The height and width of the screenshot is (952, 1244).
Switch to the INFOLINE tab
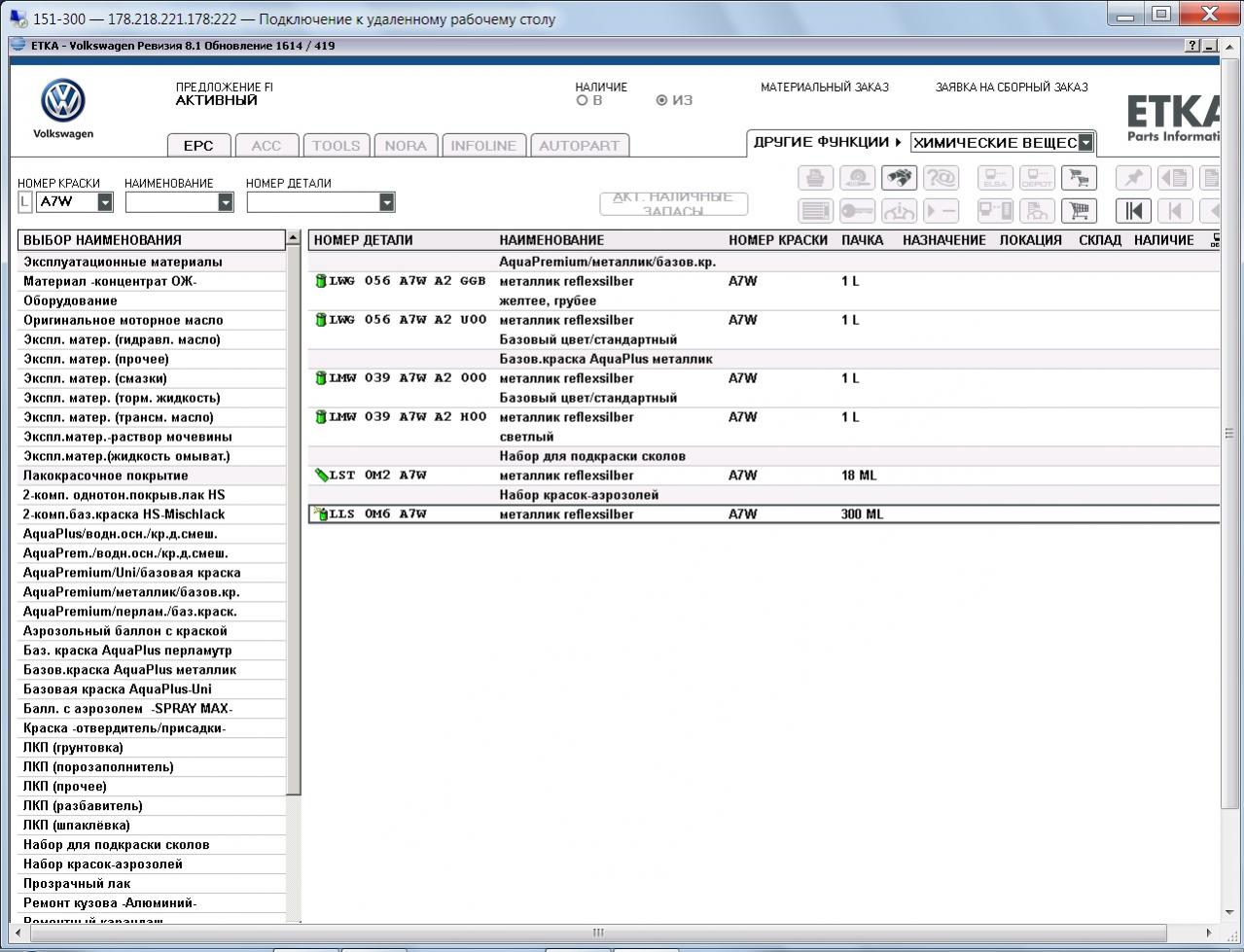pos(483,145)
